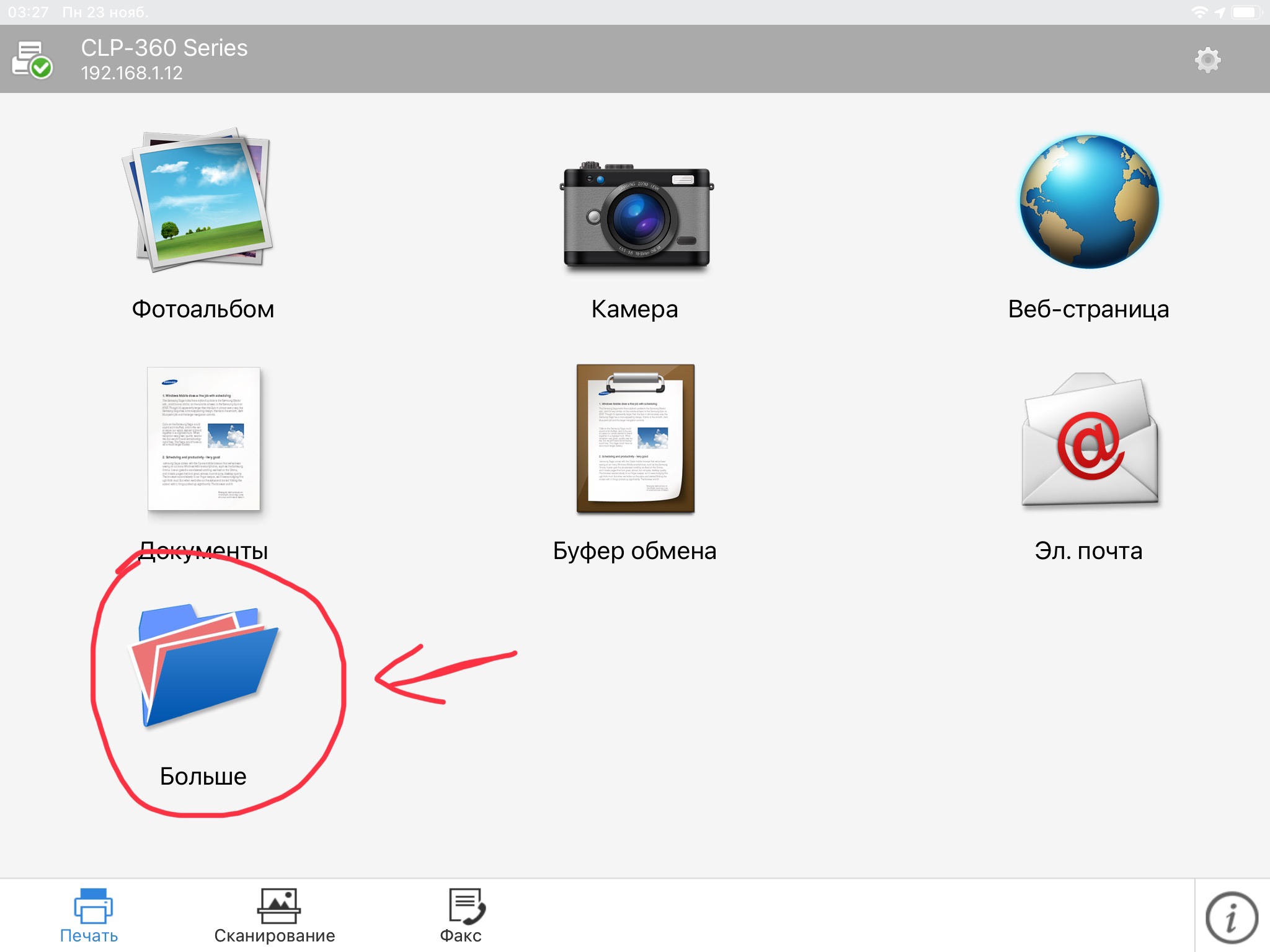Tap the printer status icon with checkmark

32,60
